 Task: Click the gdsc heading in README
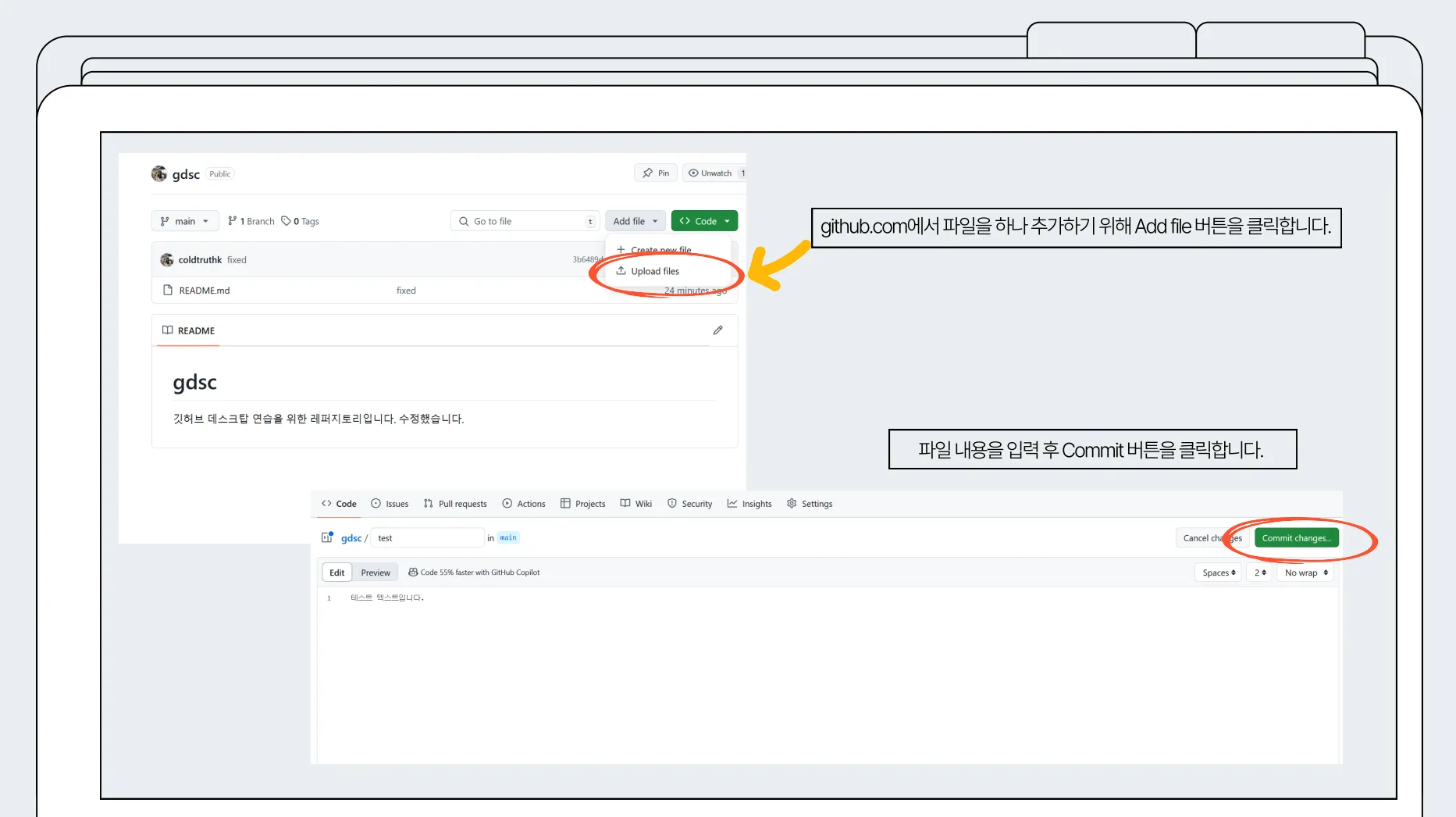tap(195, 382)
